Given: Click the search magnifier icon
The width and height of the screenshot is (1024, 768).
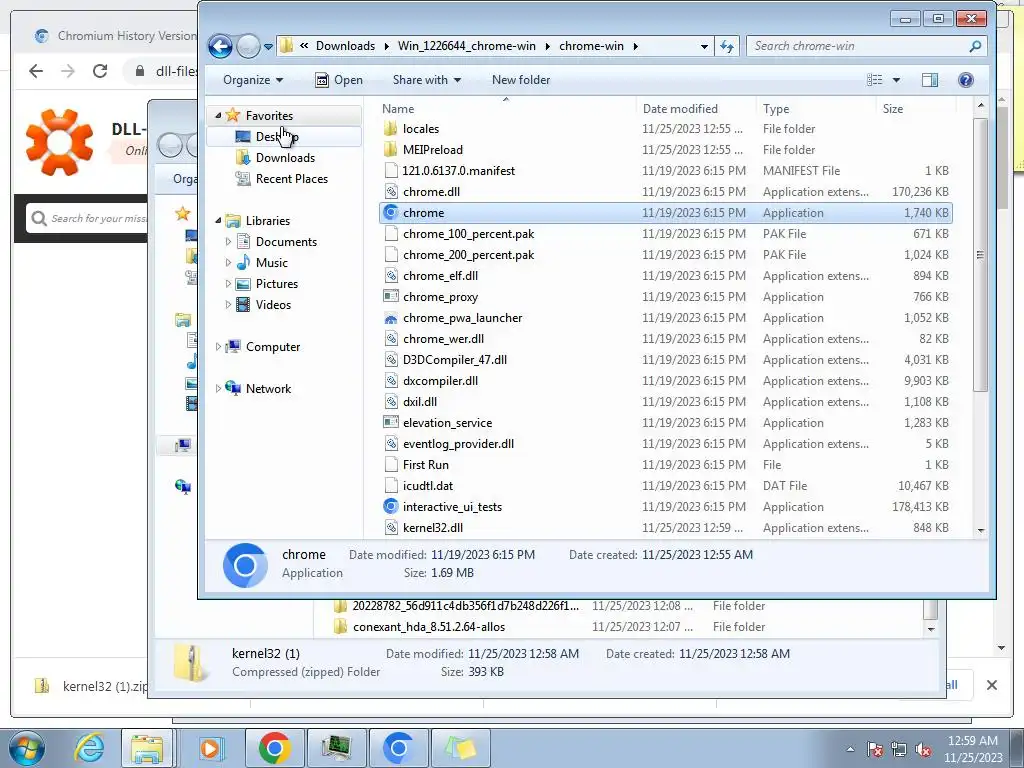Looking at the screenshot, I should click(x=975, y=46).
